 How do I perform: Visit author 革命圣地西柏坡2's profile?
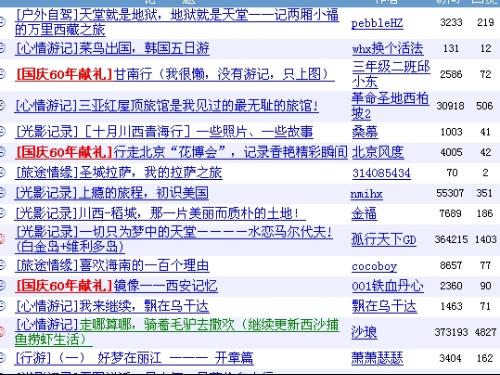pyautogui.click(x=390, y=106)
